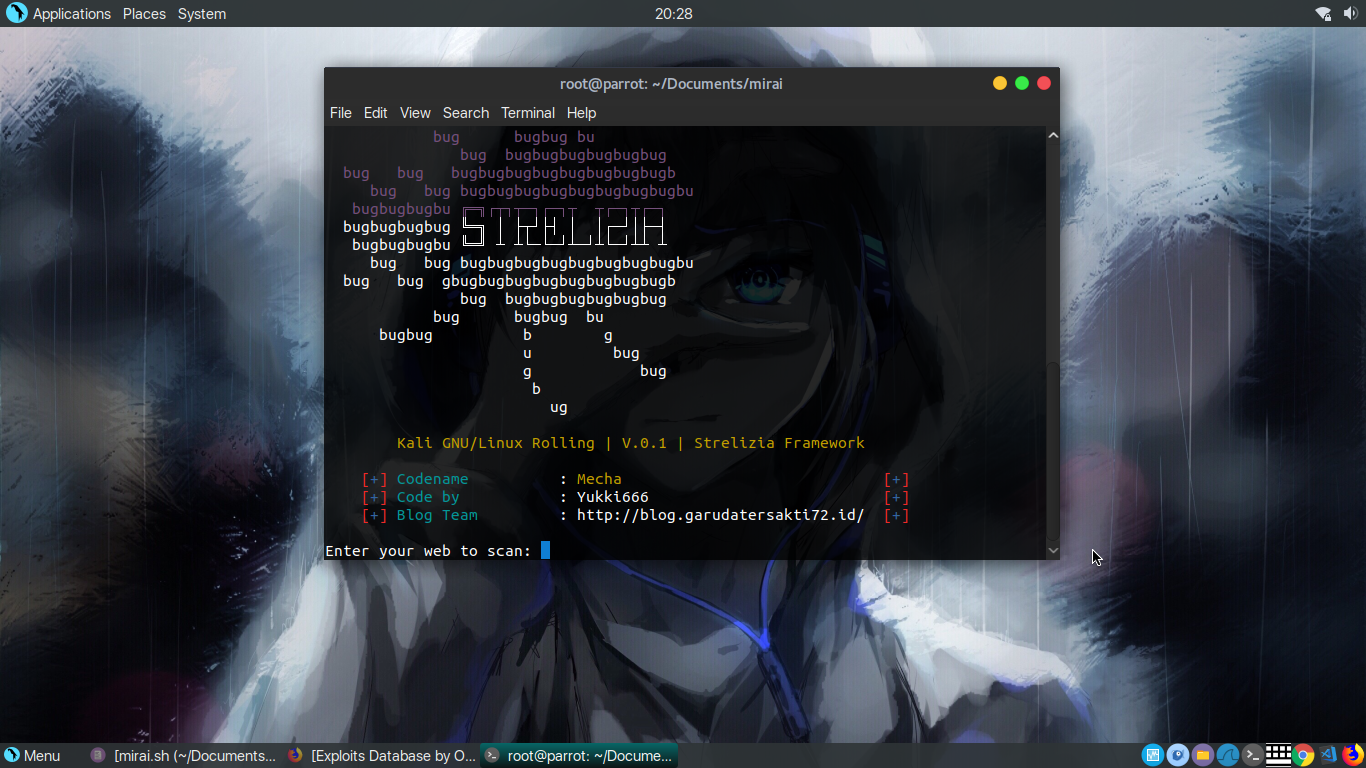
Task: Launch Visual Studio Code from bottom panel
Action: point(1328,755)
